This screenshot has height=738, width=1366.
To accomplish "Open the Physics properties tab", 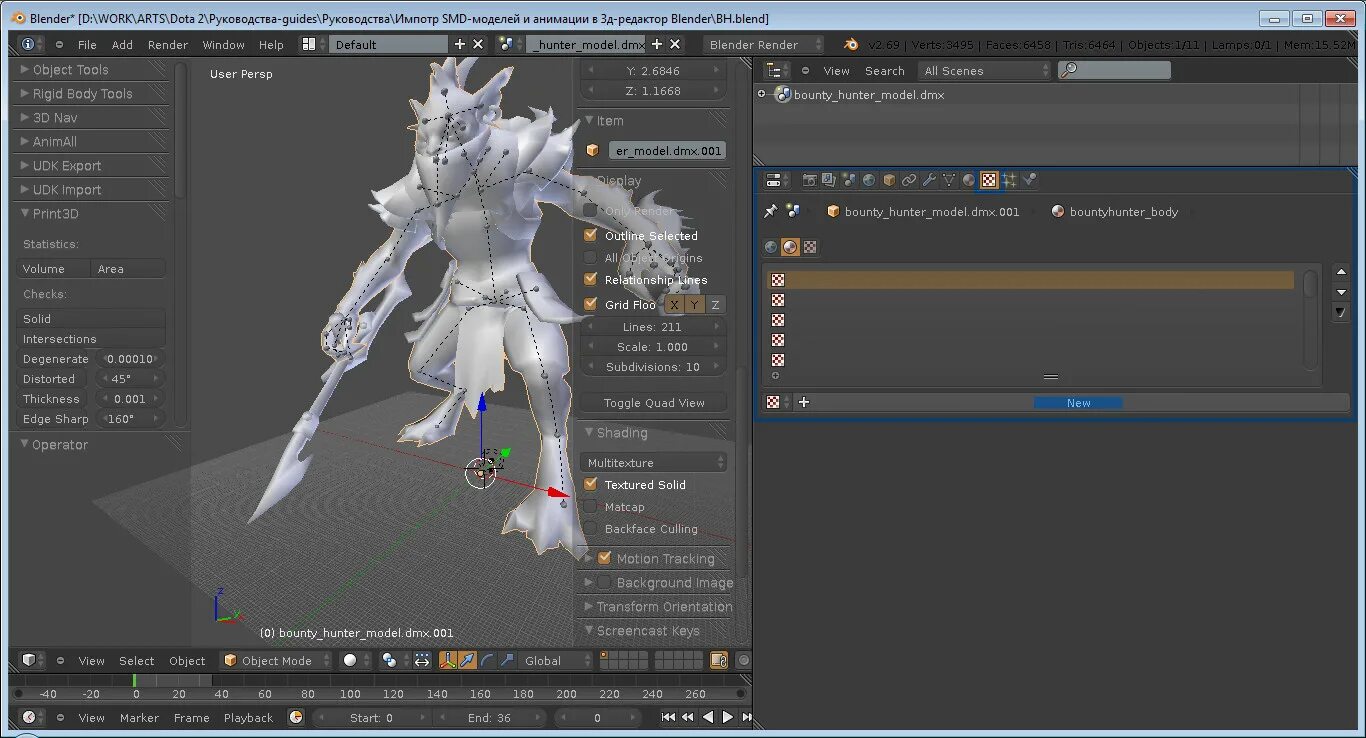I will (1029, 180).
